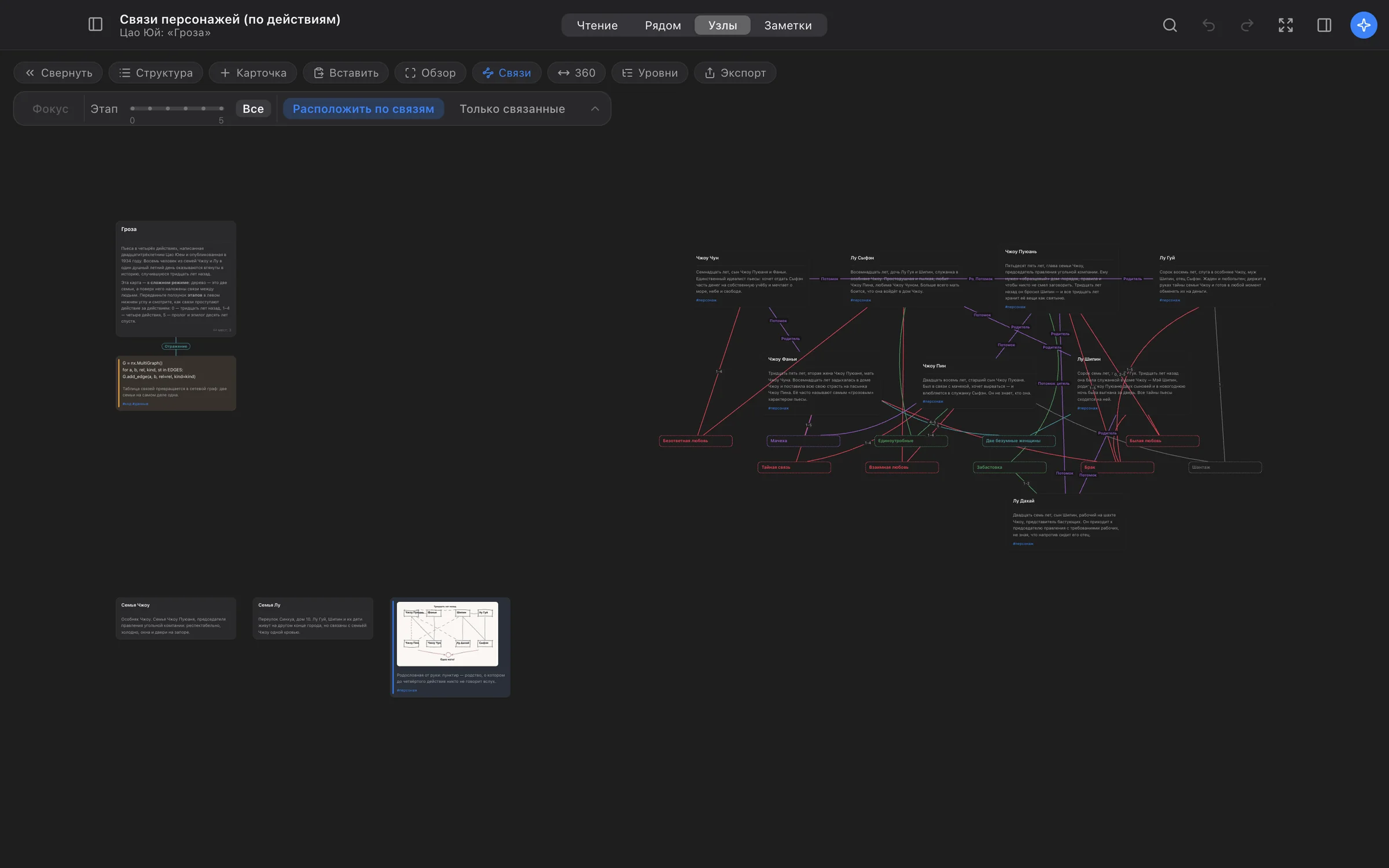The width and height of the screenshot is (1389, 868).
Task: Select the Безответная любовь relation node
Action: click(696, 441)
